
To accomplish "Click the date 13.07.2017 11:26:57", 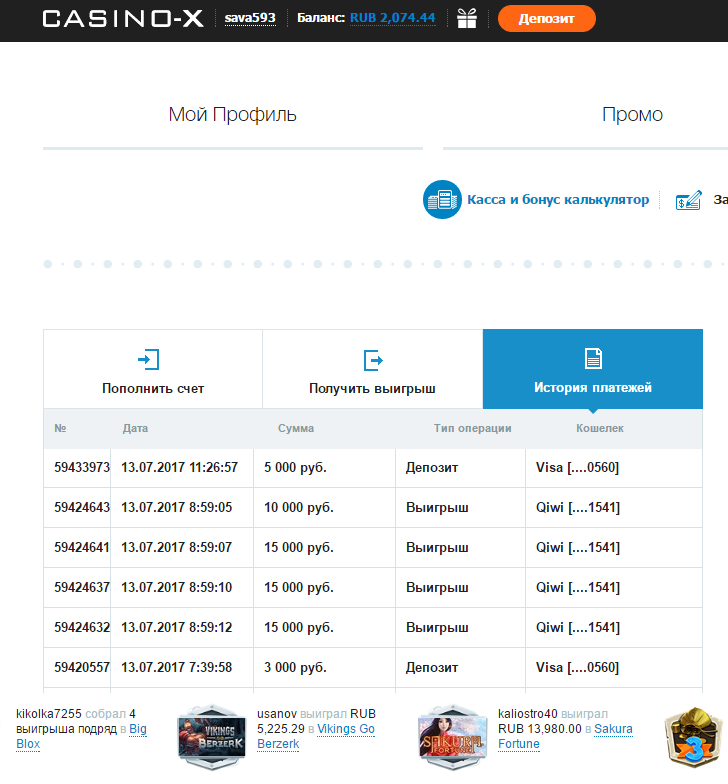I will point(180,468).
